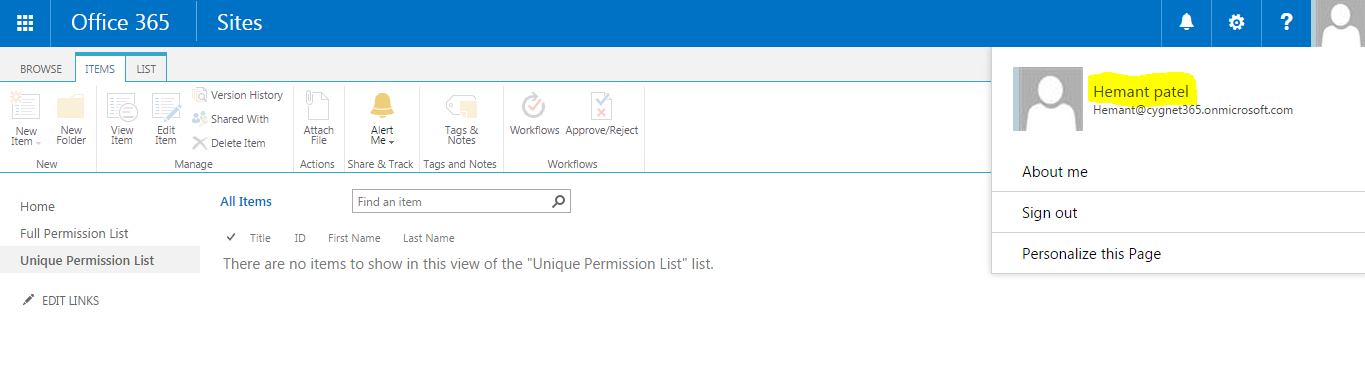Open the notifications bell icon

coord(1186,23)
